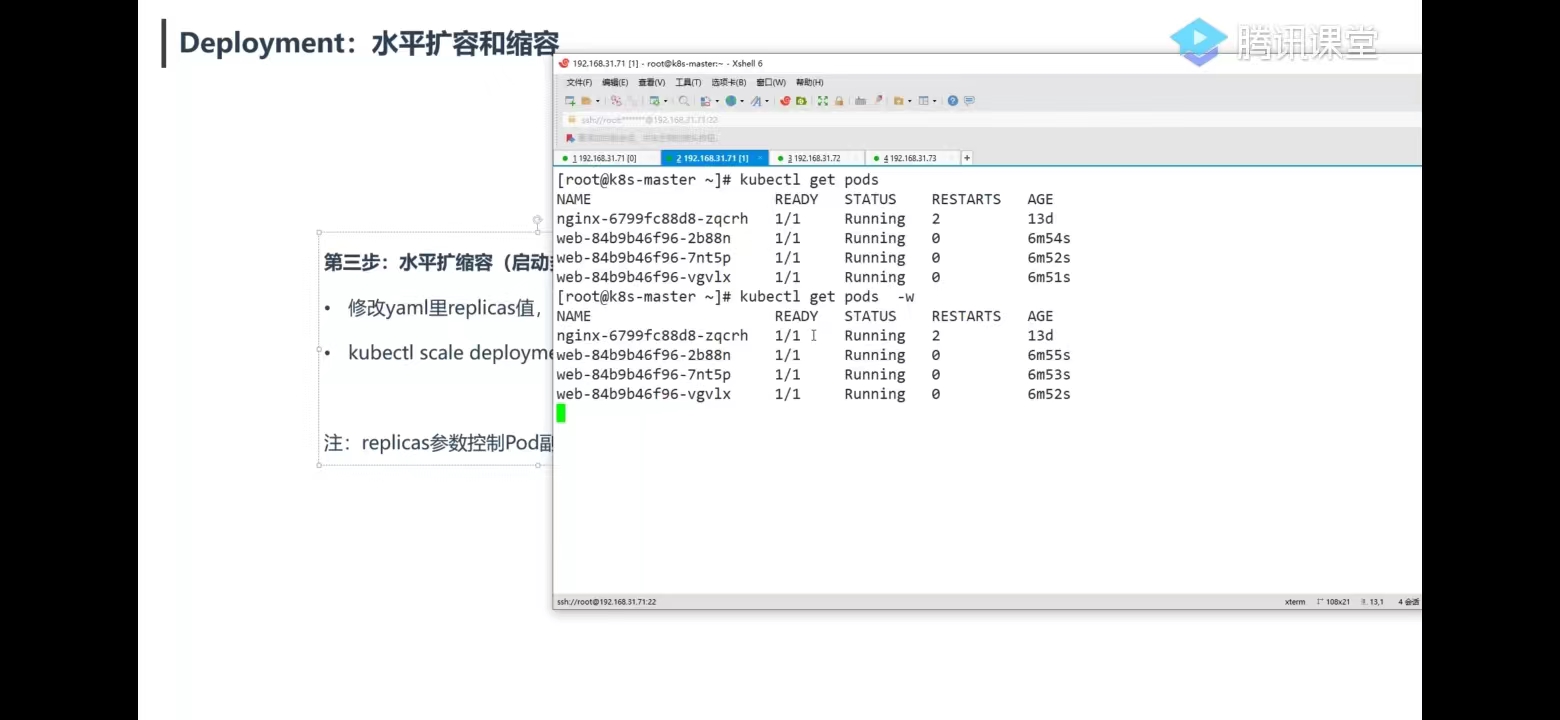The height and width of the screenshot is (720, 1560).
Task: Click the New Session icon in Xshell toolbar
Action: click(x=570, y=101)
